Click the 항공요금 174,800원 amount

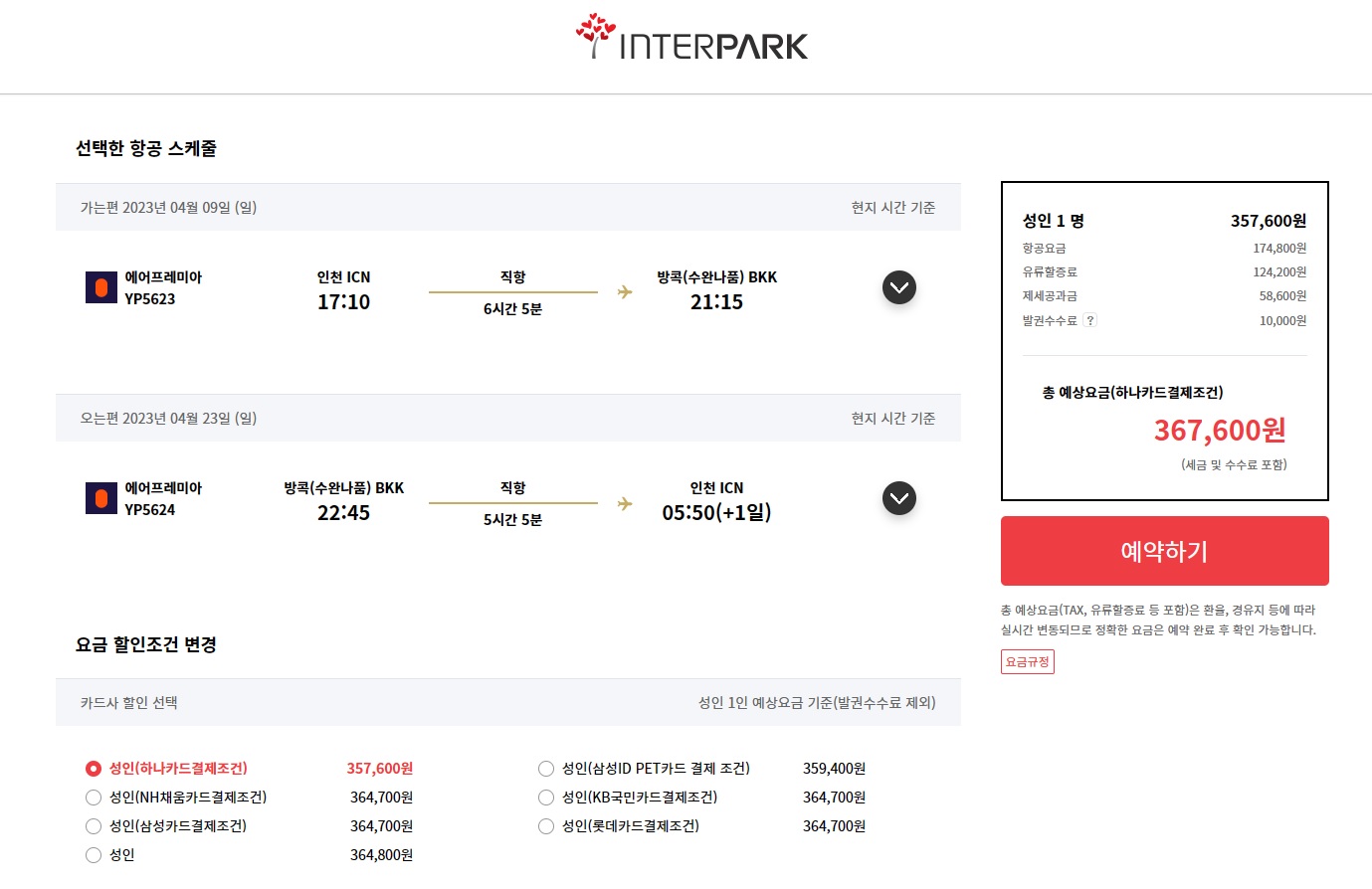point(1280,249)
